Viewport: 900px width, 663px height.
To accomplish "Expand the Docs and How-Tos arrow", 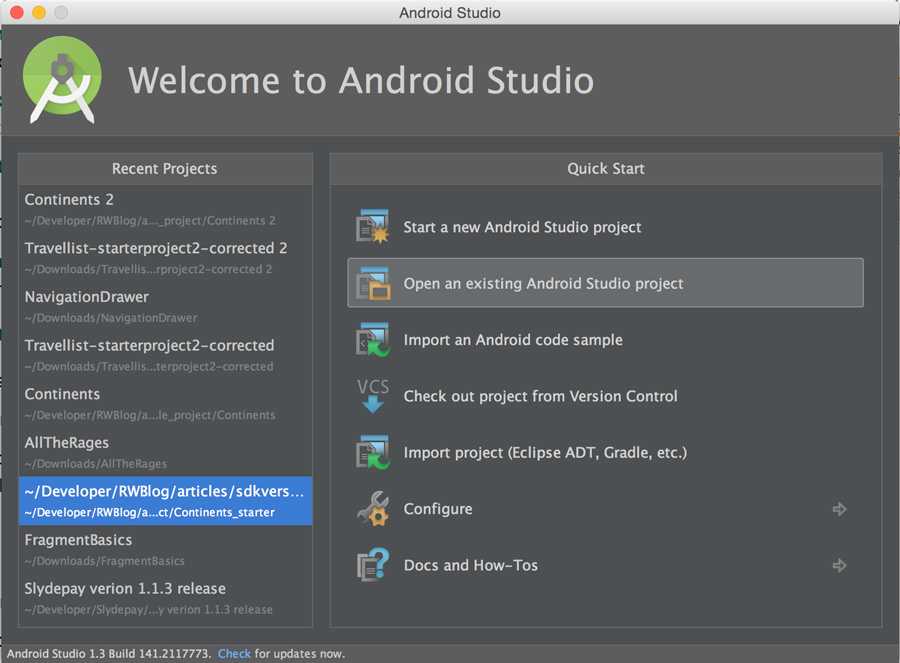I will click(839, 565).
